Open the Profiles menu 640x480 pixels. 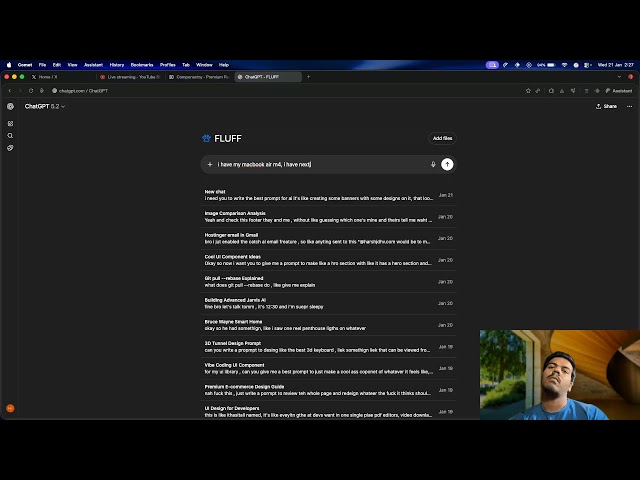pyautogui.click(x=168, y=65)
